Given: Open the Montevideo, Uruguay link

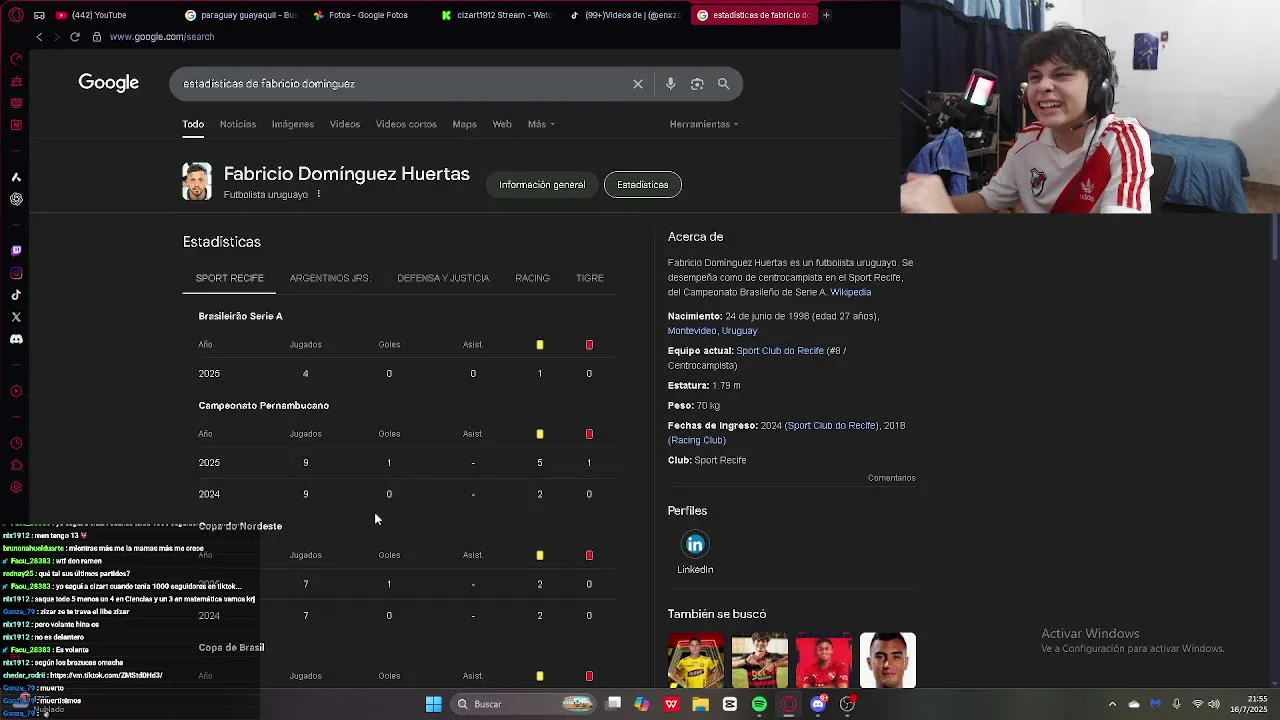Looking at the screenshot, I should click(712, 331).
